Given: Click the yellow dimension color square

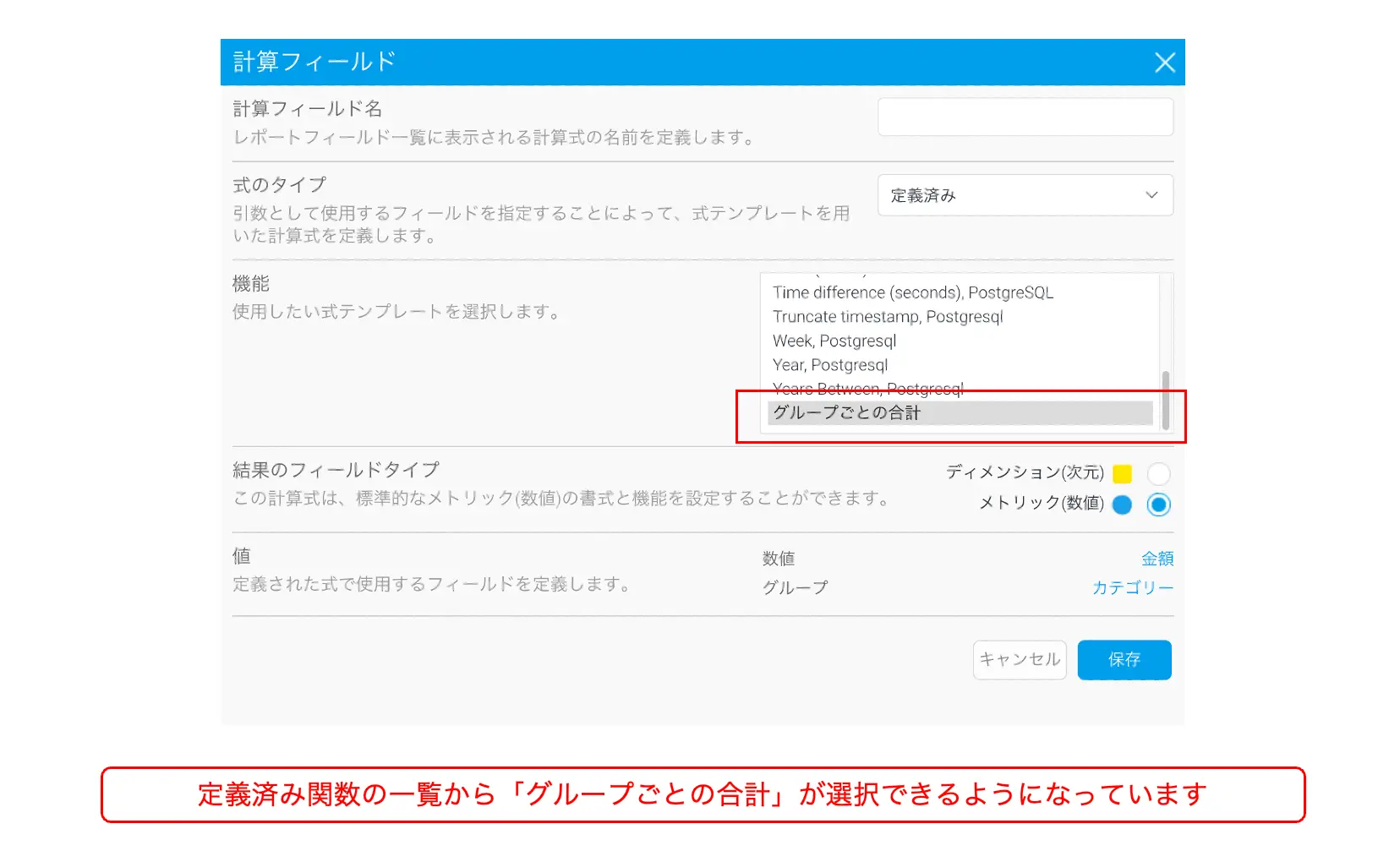Looking at the screenshot, I should 1122,473.
